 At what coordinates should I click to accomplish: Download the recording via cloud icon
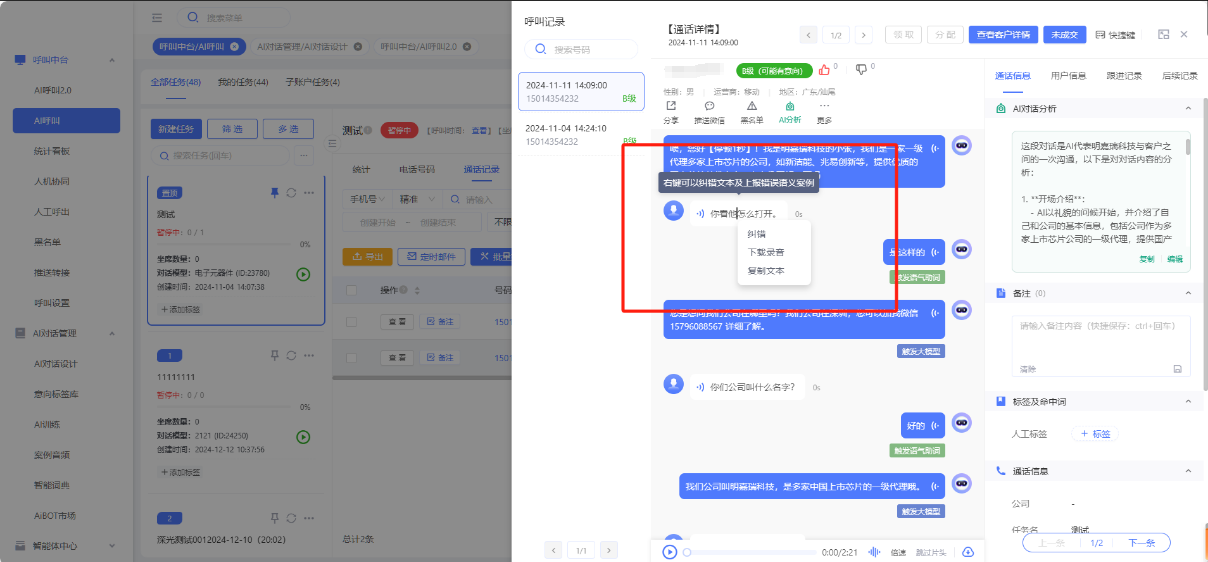click(x=967, y=552)
